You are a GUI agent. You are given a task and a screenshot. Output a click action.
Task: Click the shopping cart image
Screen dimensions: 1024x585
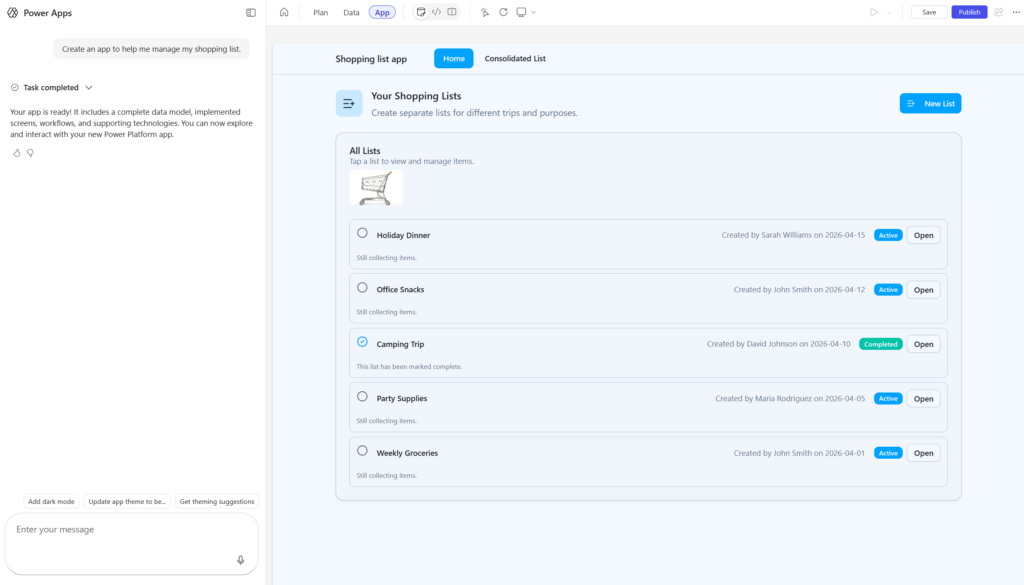[x=376, y=188]
